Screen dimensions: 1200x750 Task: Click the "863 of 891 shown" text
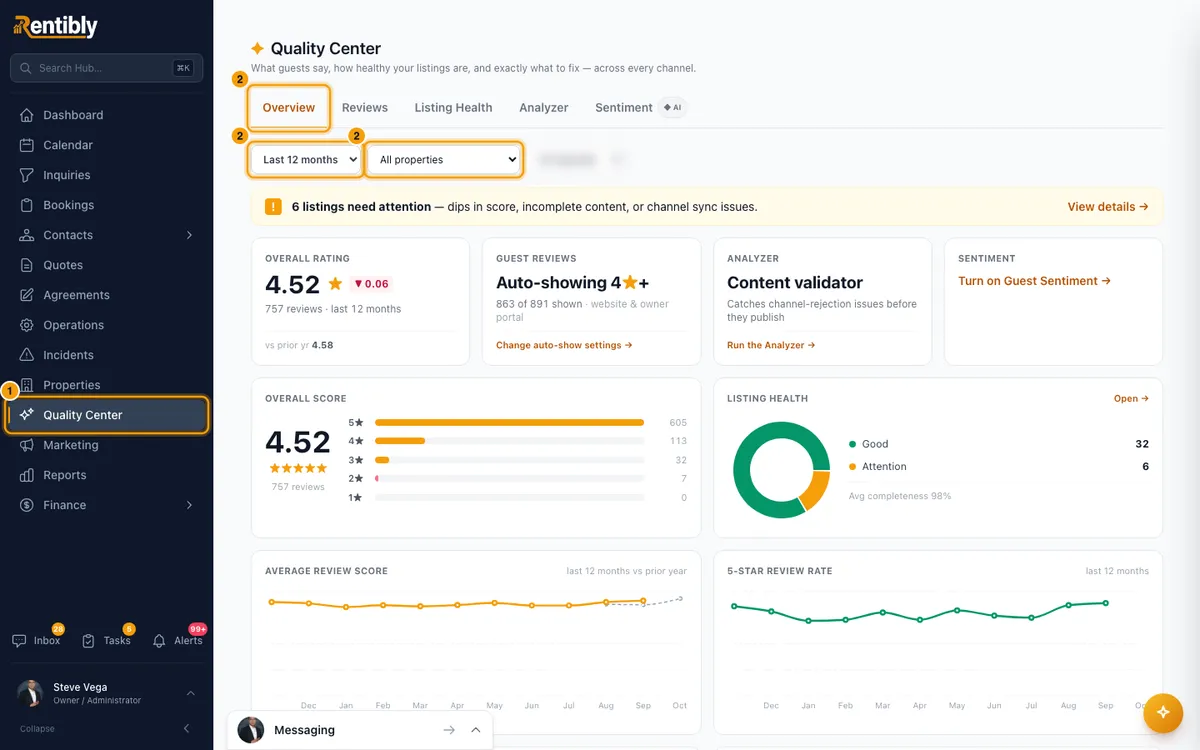click(539, 304)
